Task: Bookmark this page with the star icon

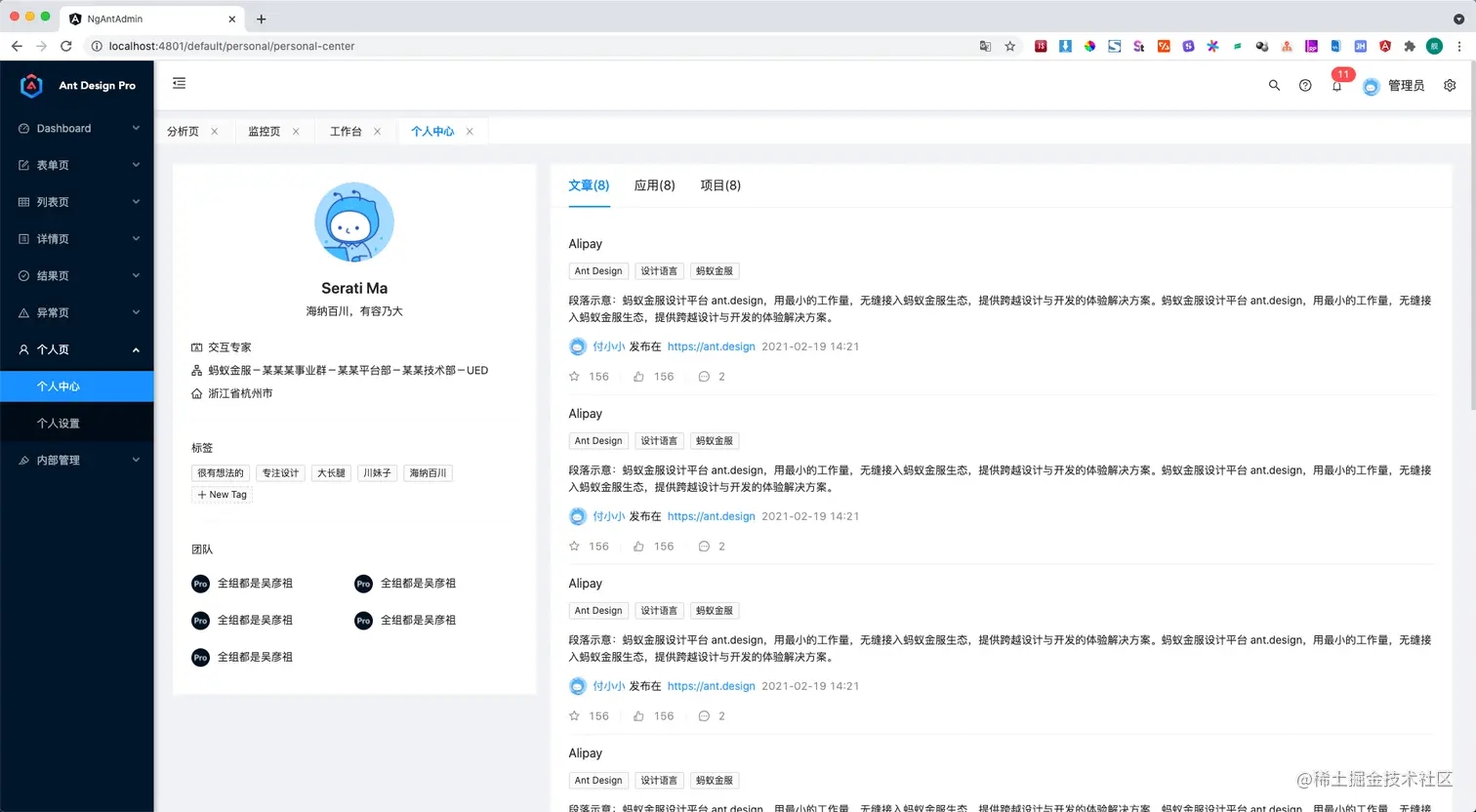Action: [x=1010, y=46]
